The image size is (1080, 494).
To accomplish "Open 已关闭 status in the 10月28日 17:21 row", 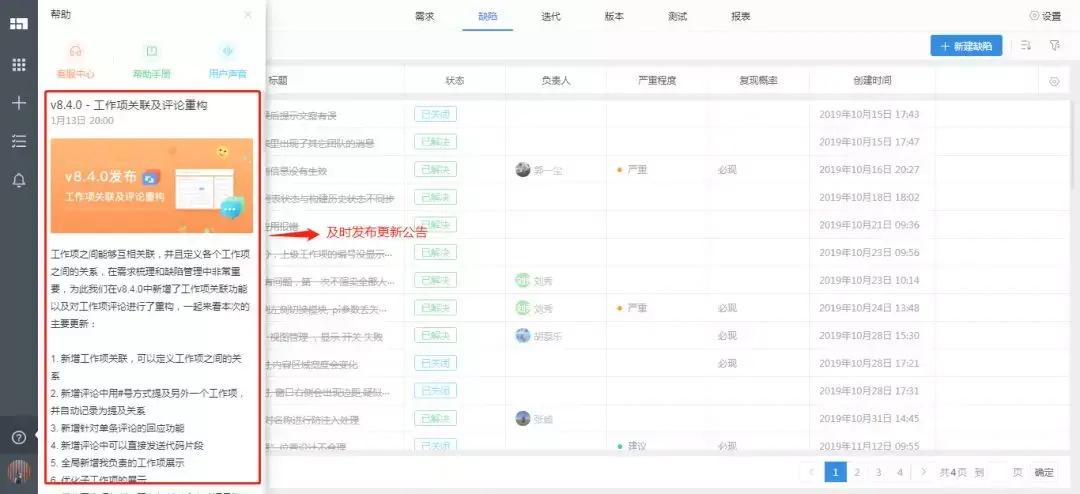I will (x=435, y=363).
